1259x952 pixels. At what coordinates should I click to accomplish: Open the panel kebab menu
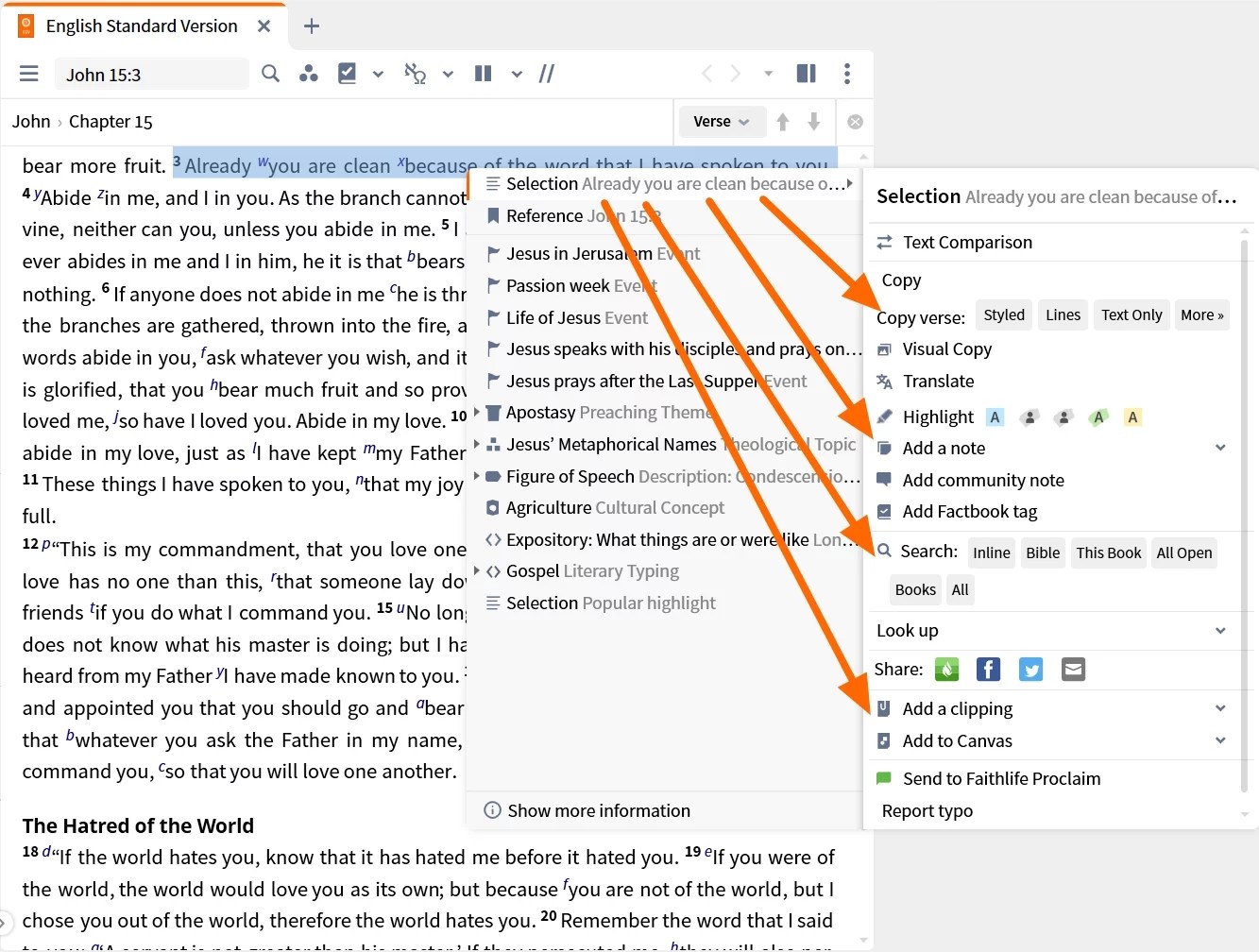(847, 74)
